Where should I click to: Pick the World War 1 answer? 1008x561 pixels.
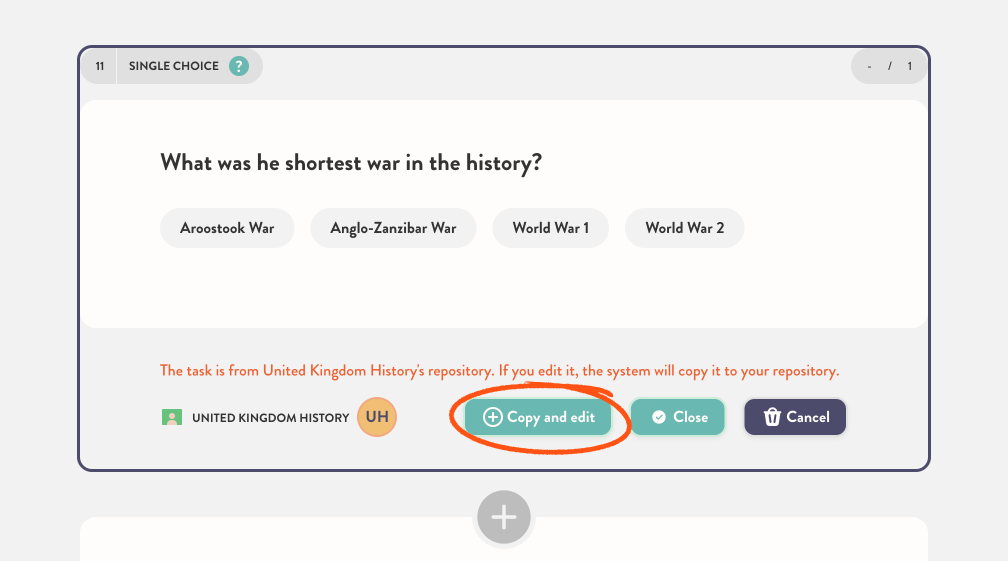pyautogui.click(x=550, y=228)
